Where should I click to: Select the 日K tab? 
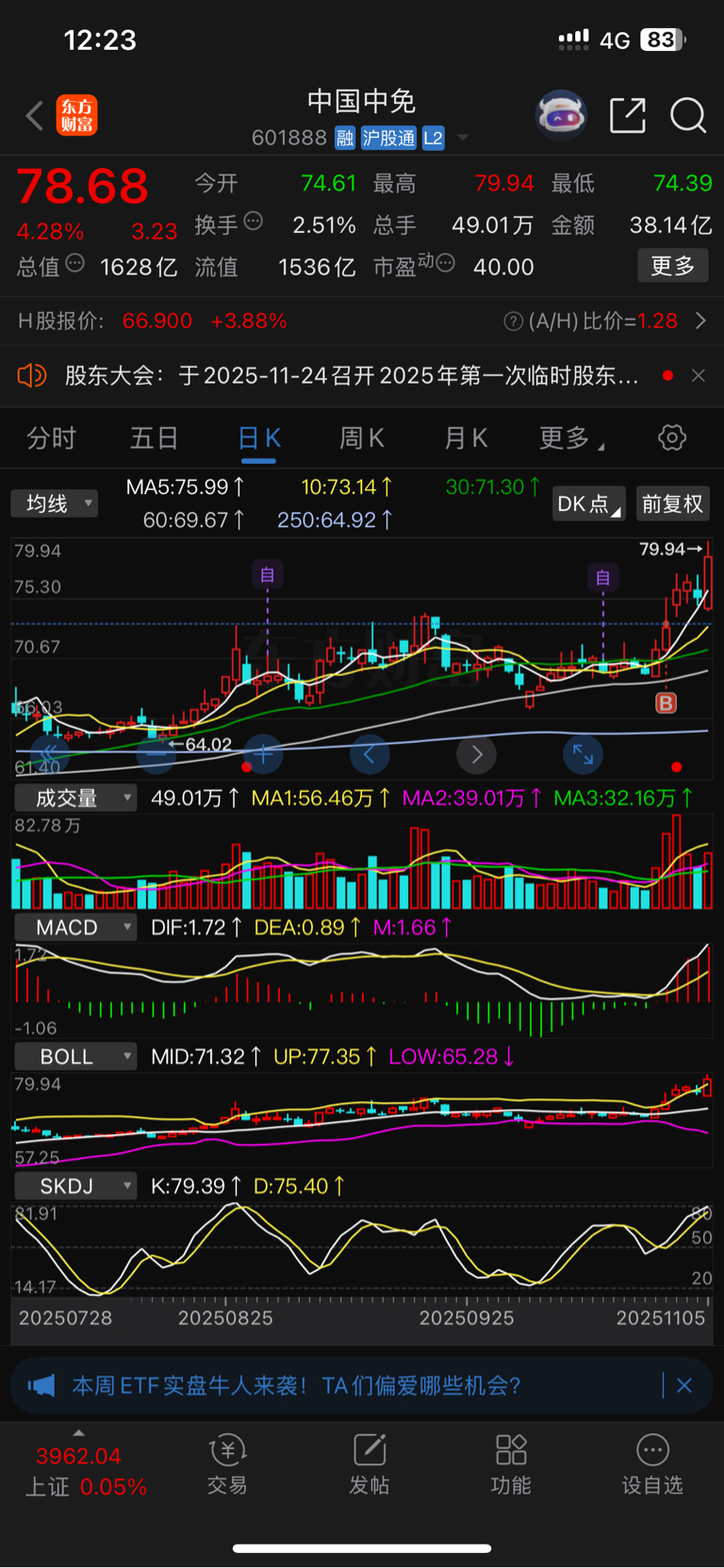point(259,438)
